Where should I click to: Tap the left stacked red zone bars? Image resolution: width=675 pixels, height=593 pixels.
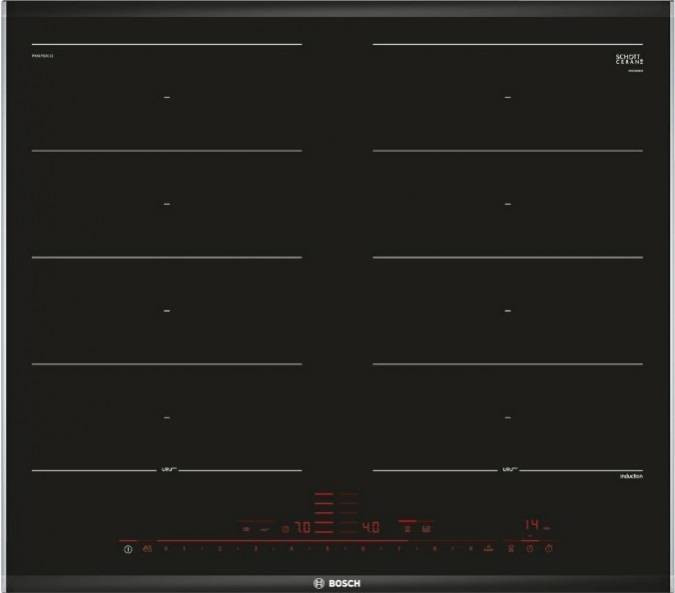coord(326,510)
